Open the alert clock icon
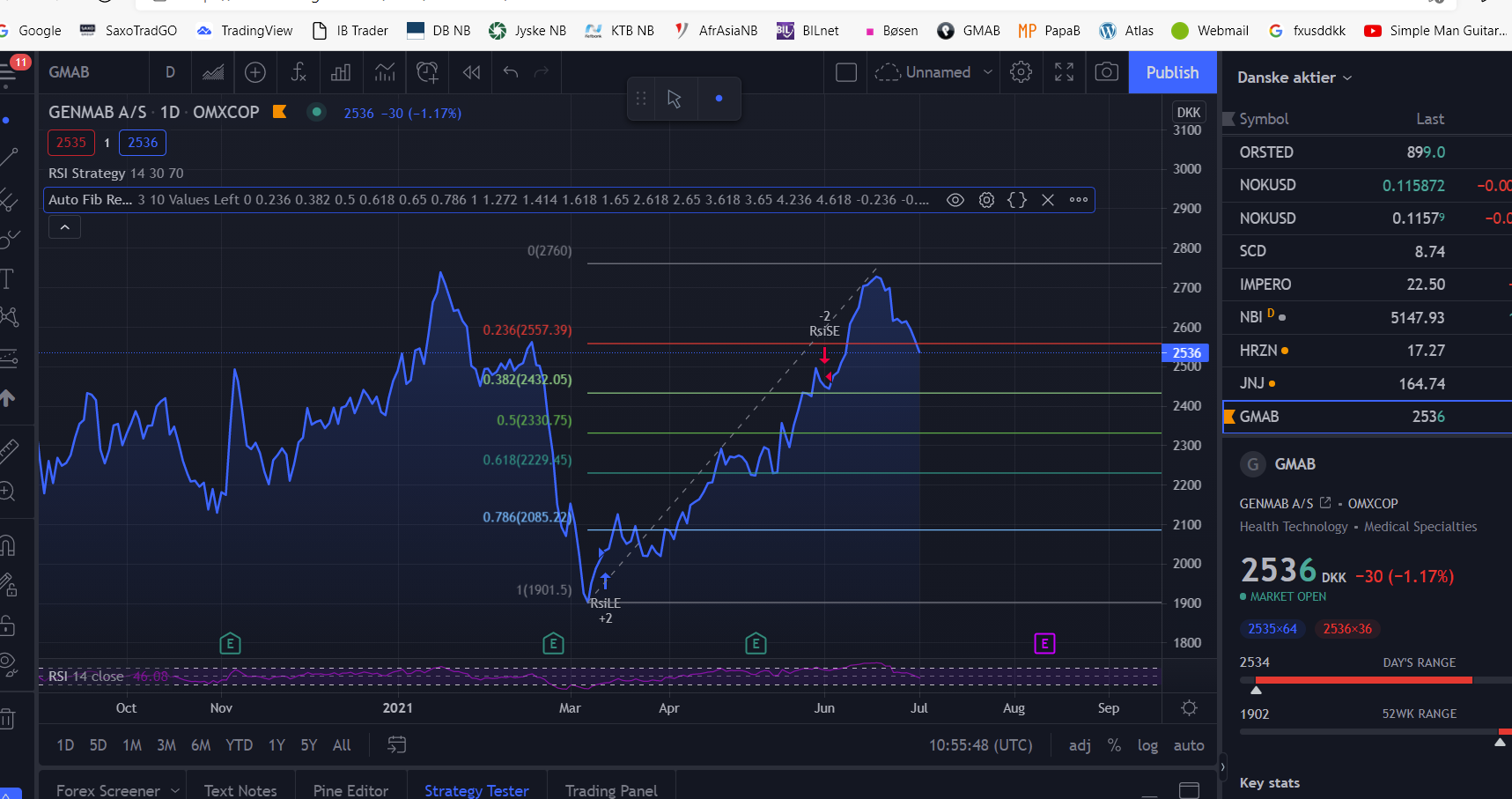Screen dimensions: 1512x799 pos(427,72)
